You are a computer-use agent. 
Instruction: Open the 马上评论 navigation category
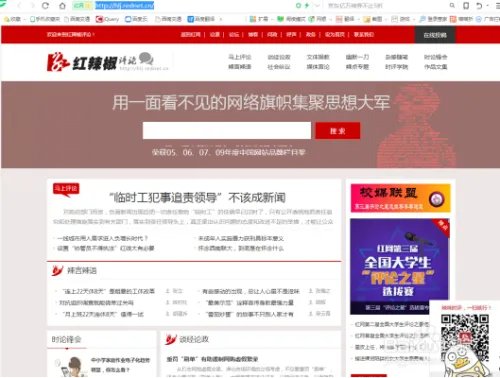click(x=240, y=57)
